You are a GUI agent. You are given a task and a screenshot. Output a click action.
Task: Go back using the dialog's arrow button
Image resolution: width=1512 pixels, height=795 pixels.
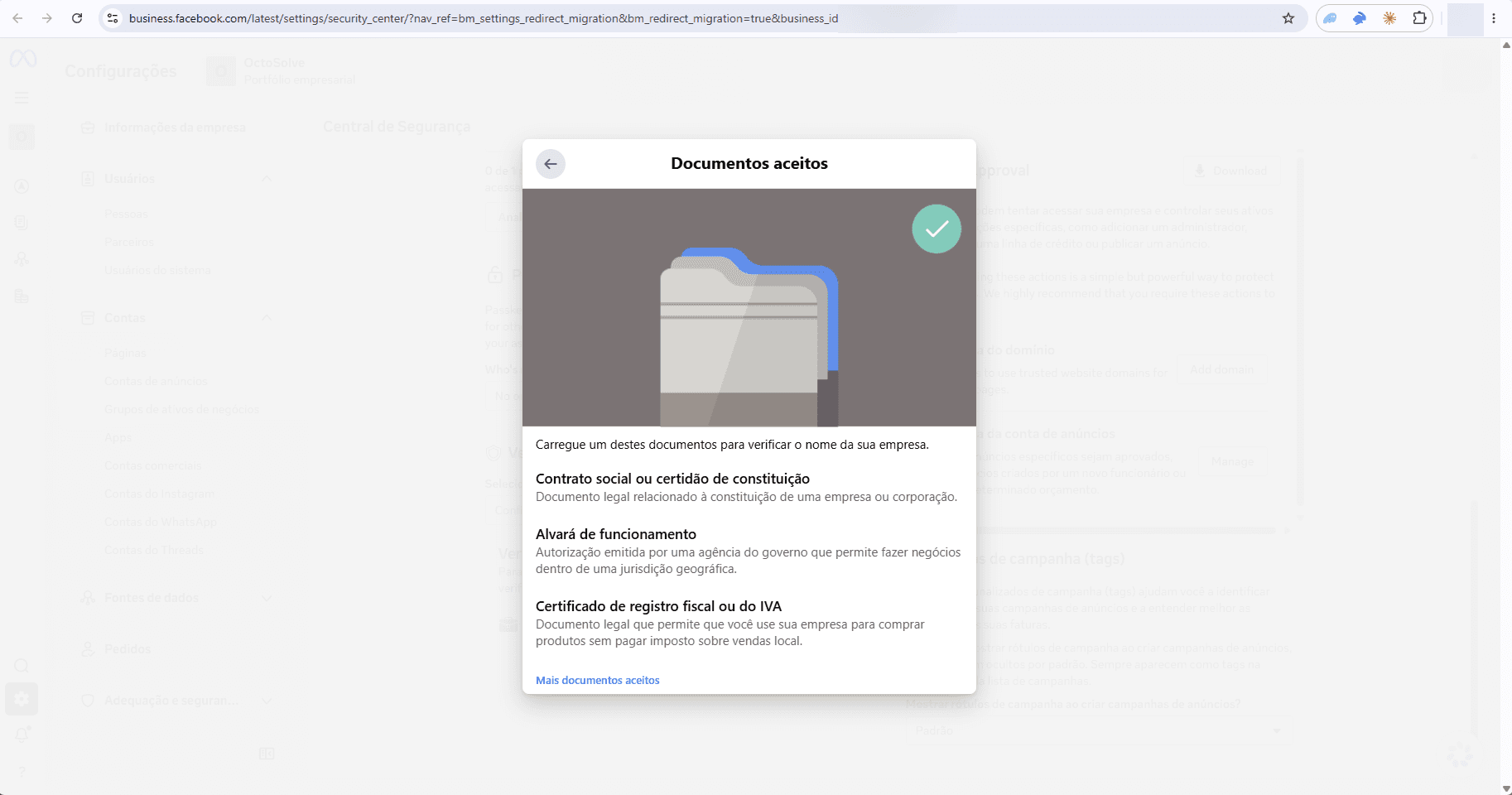pyautogui.click(x=551, y=164)
